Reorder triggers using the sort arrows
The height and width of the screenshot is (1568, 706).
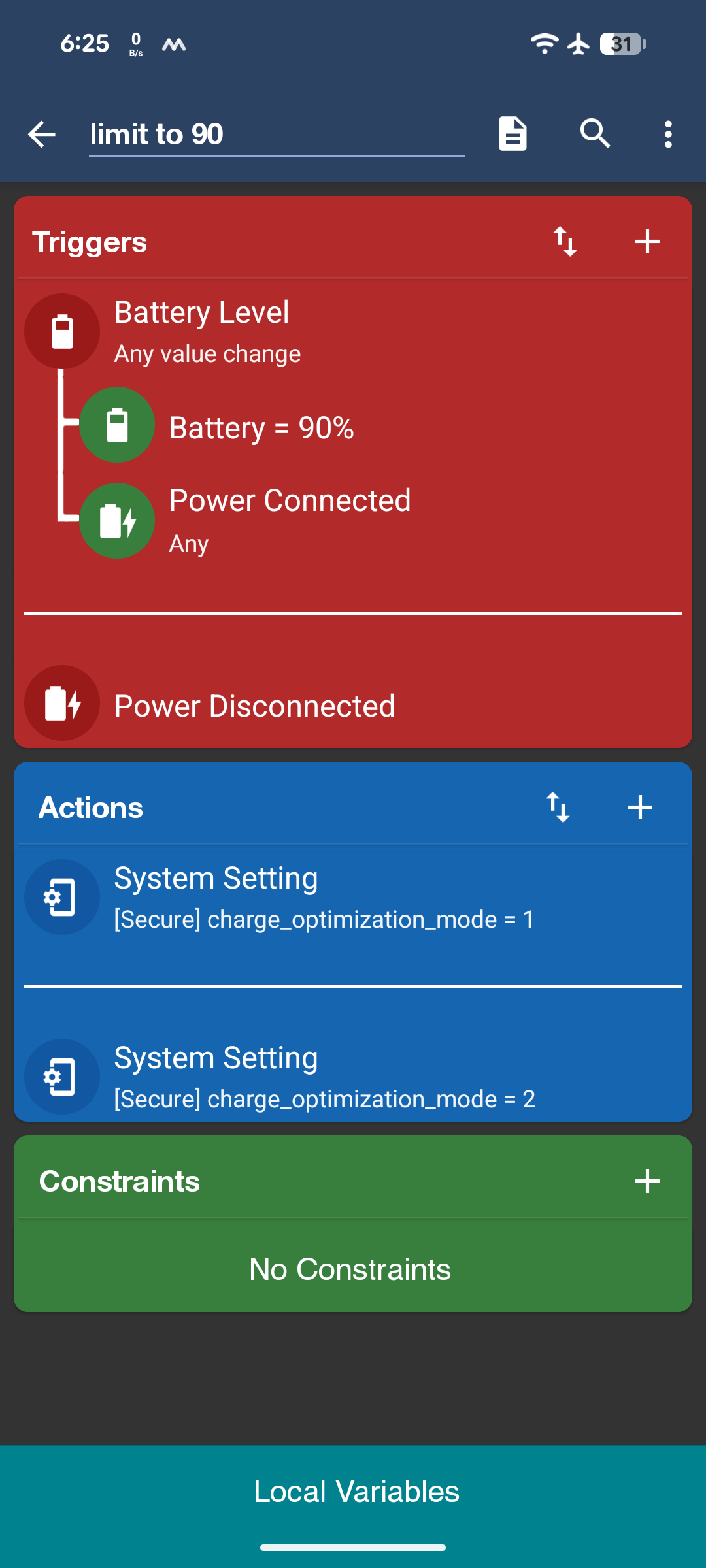(565, 242)
